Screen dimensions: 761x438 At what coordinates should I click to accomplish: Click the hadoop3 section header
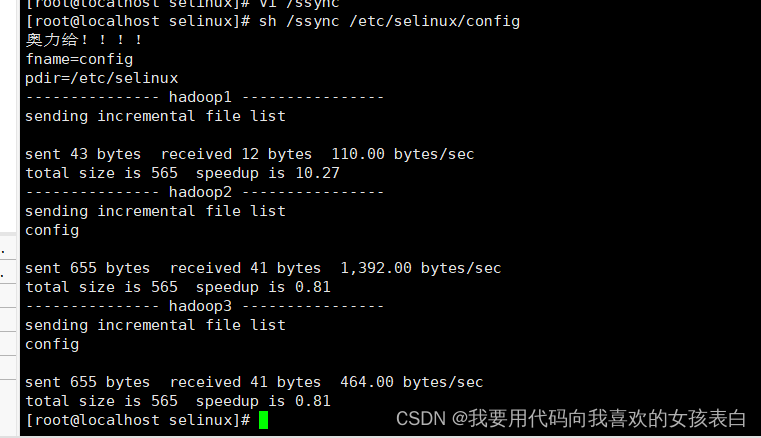pos(204,306)
